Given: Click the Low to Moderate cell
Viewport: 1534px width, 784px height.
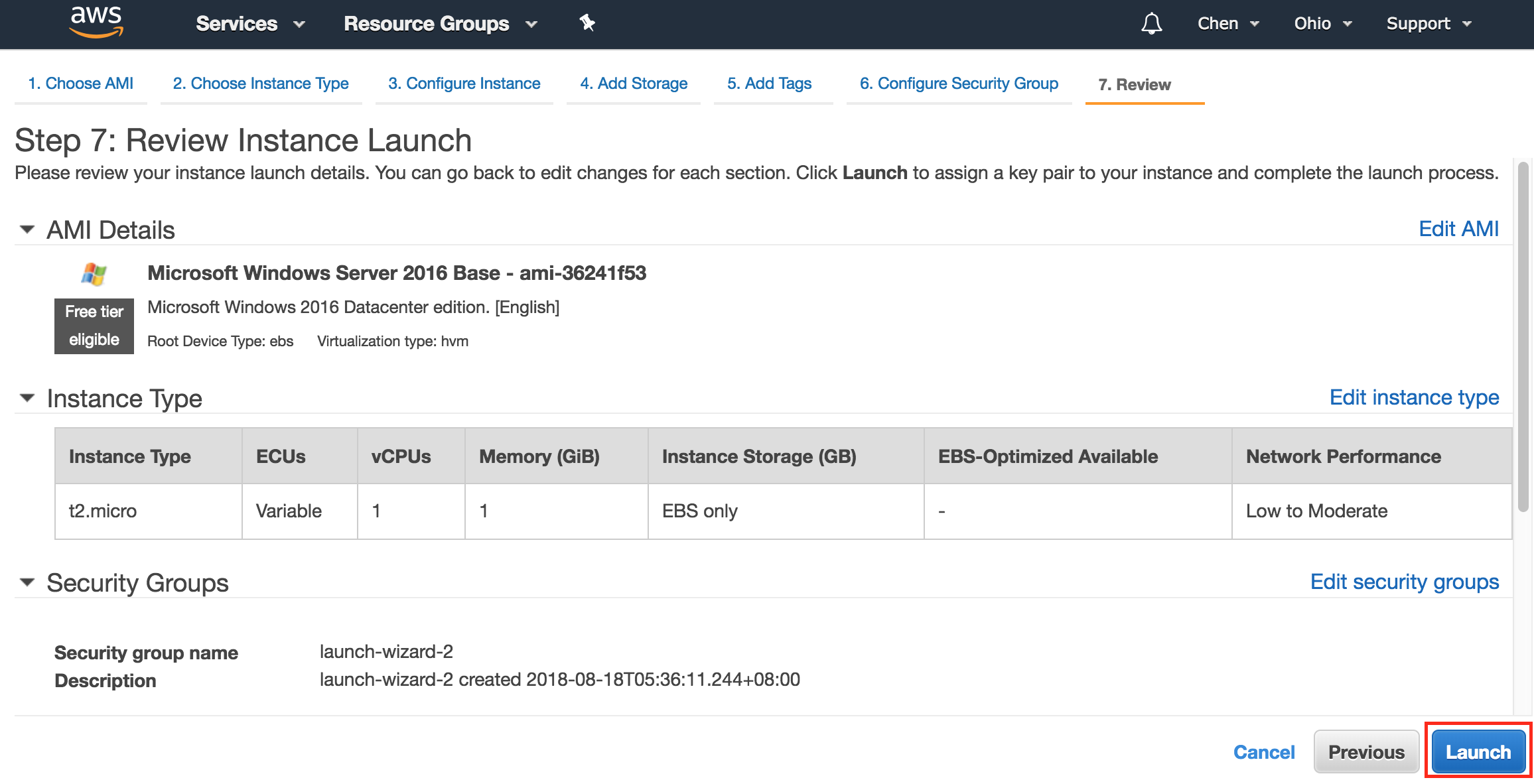Looking at the screenshot, I should pyautogui.click(x=1371, y=511).
